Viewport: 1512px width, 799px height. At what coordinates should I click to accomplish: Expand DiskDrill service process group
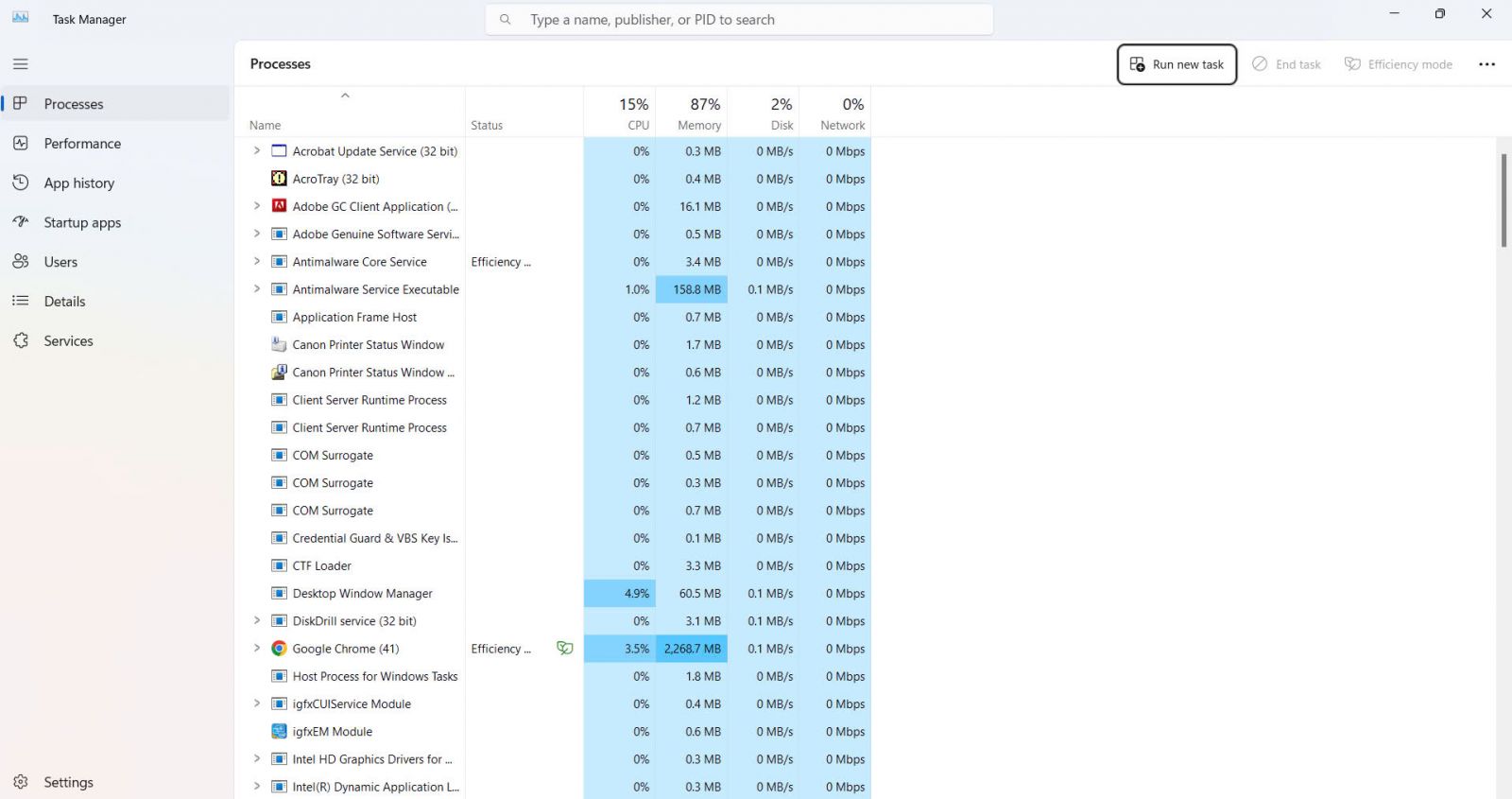click(x=256, y=620)
